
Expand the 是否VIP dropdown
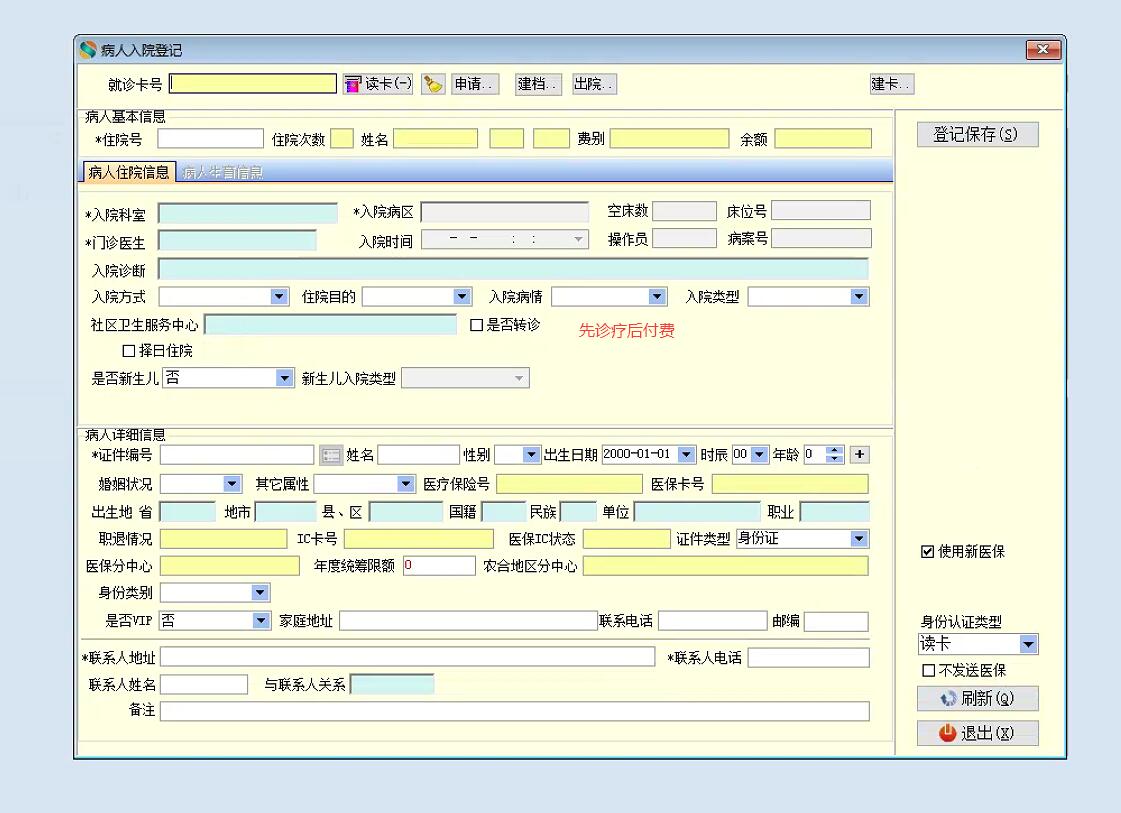261,621
